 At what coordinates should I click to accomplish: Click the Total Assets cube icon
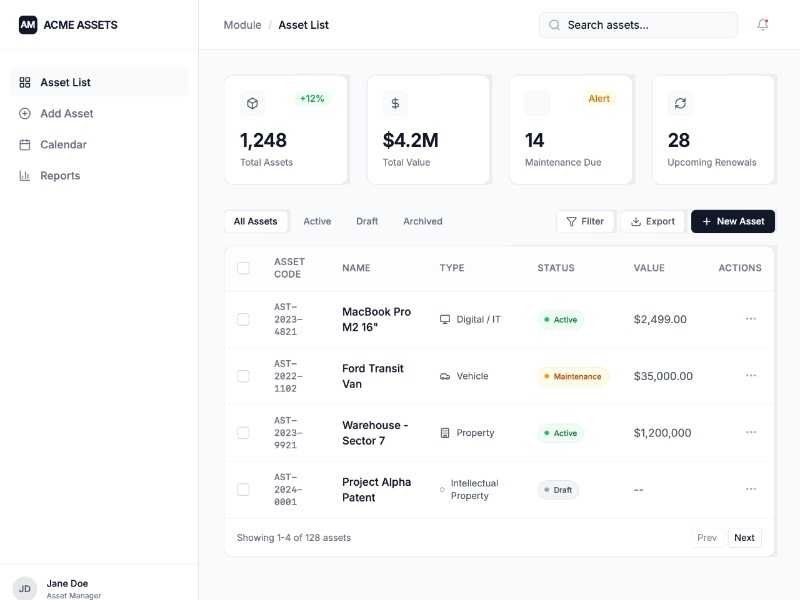pyautogui.click(x=253, y=103)
